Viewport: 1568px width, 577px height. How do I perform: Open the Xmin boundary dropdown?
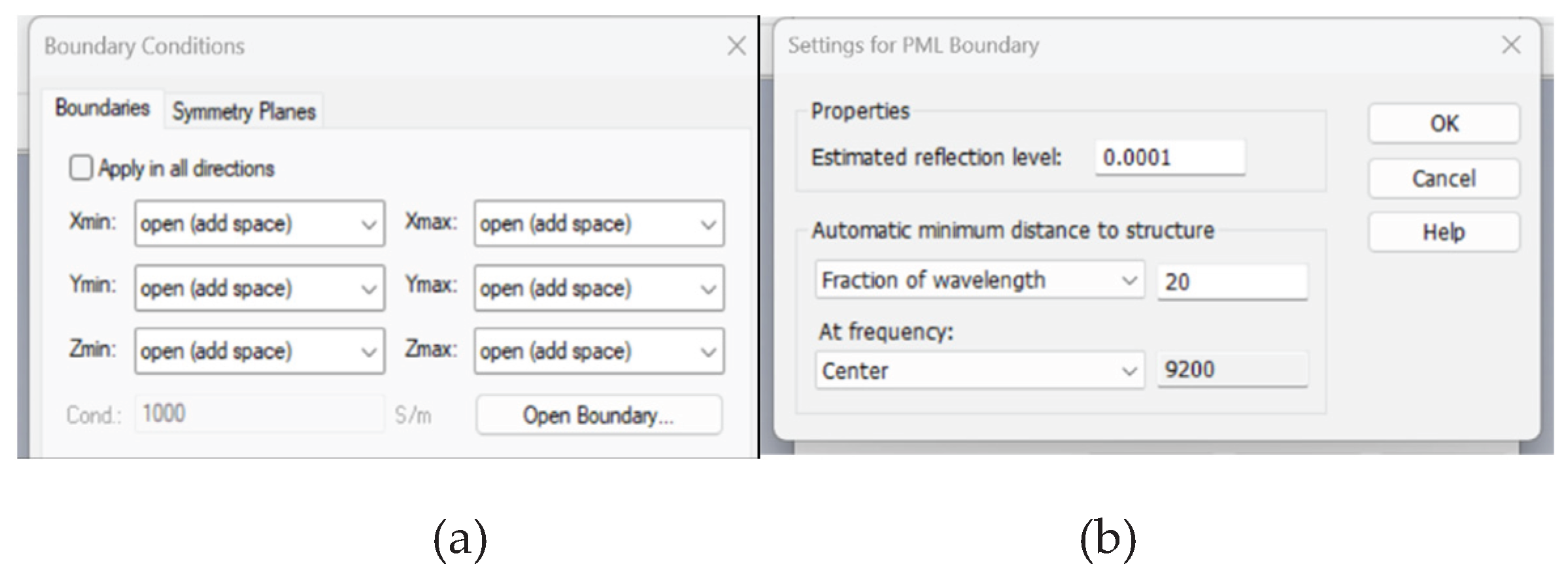point(259,223)
